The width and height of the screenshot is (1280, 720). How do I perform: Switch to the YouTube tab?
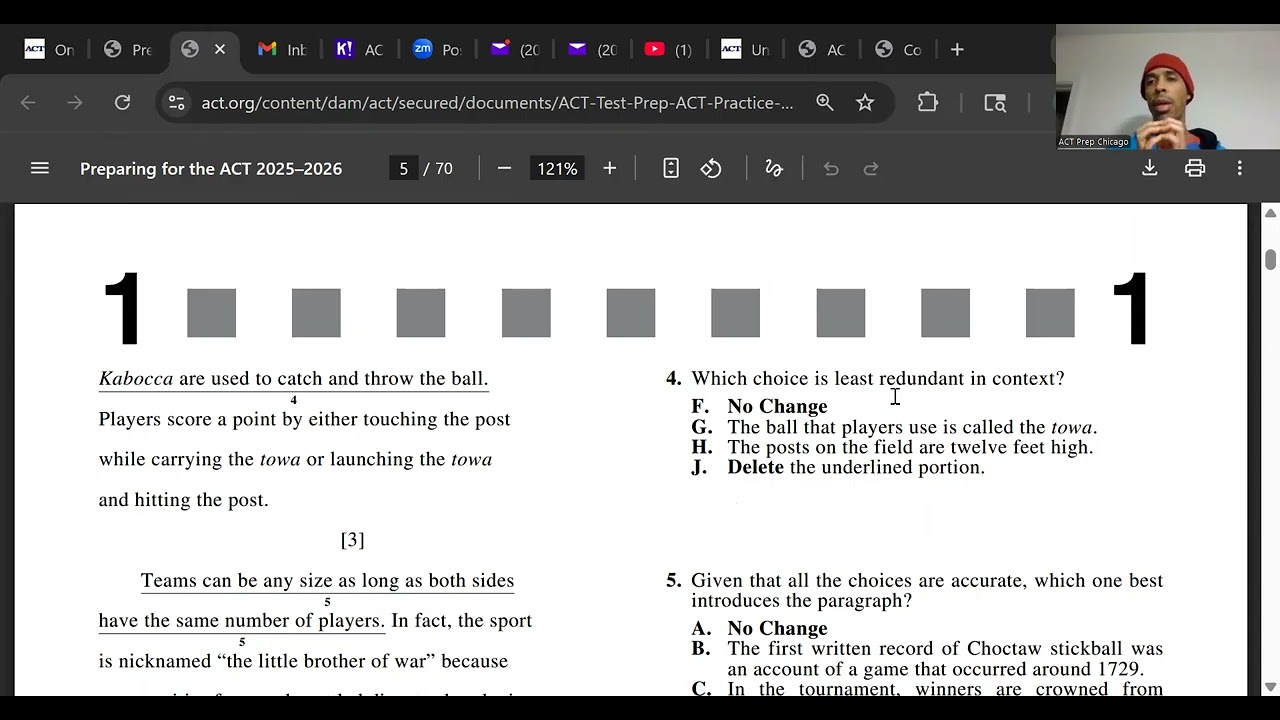point(670,49)
